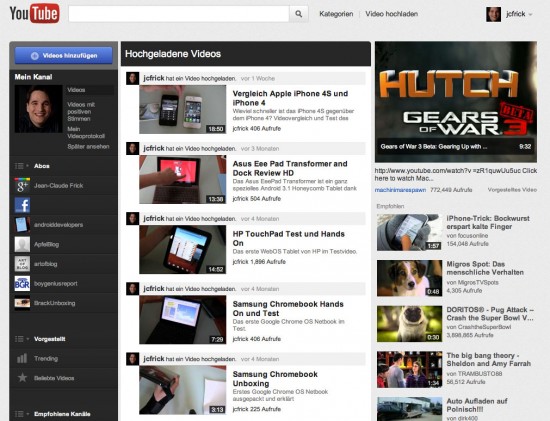
Task: Open DORITOS Pug Attack title link
Action: (490, 314)
